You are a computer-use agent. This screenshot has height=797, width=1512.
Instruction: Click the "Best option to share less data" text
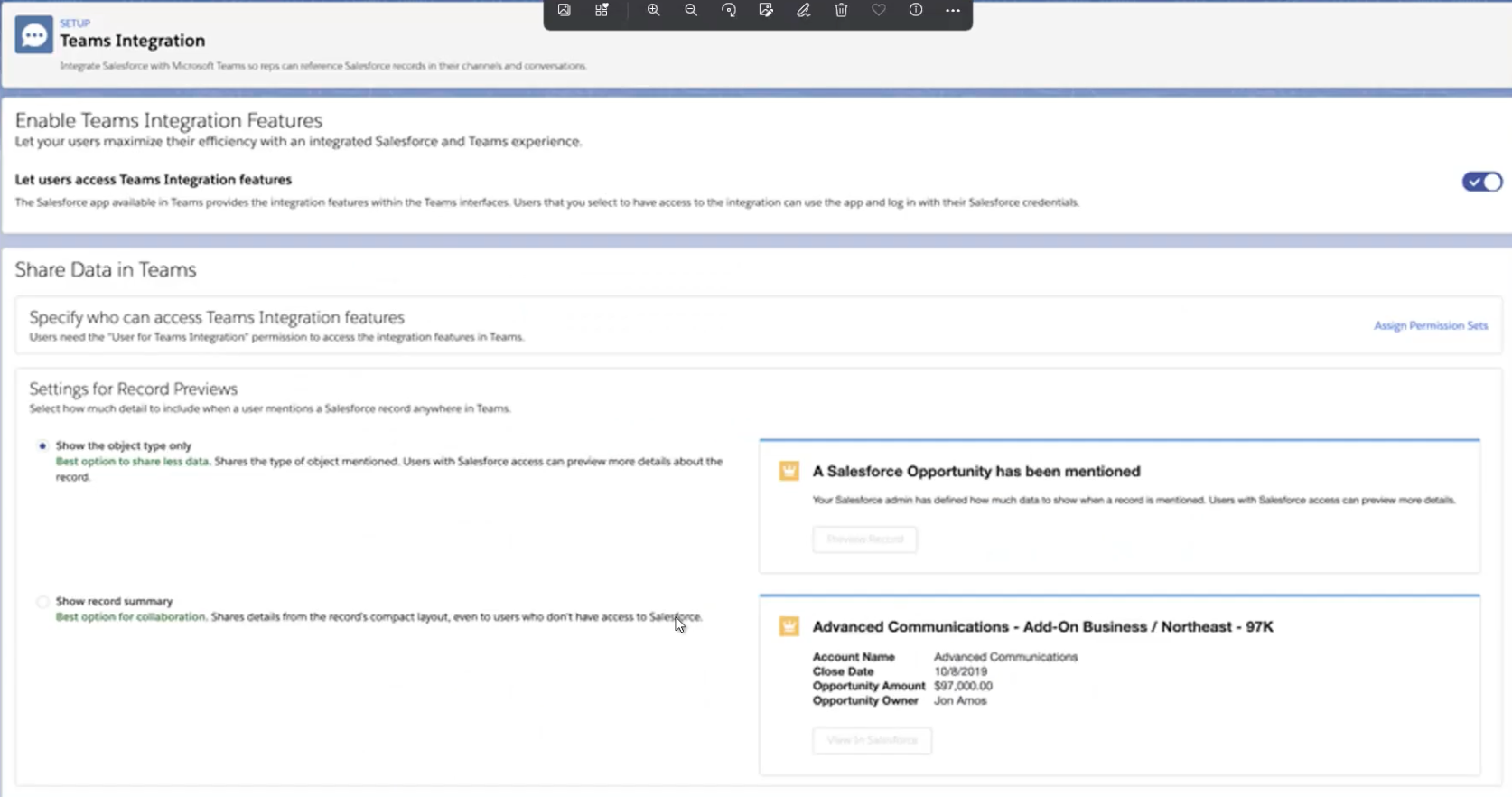(133, 461)
